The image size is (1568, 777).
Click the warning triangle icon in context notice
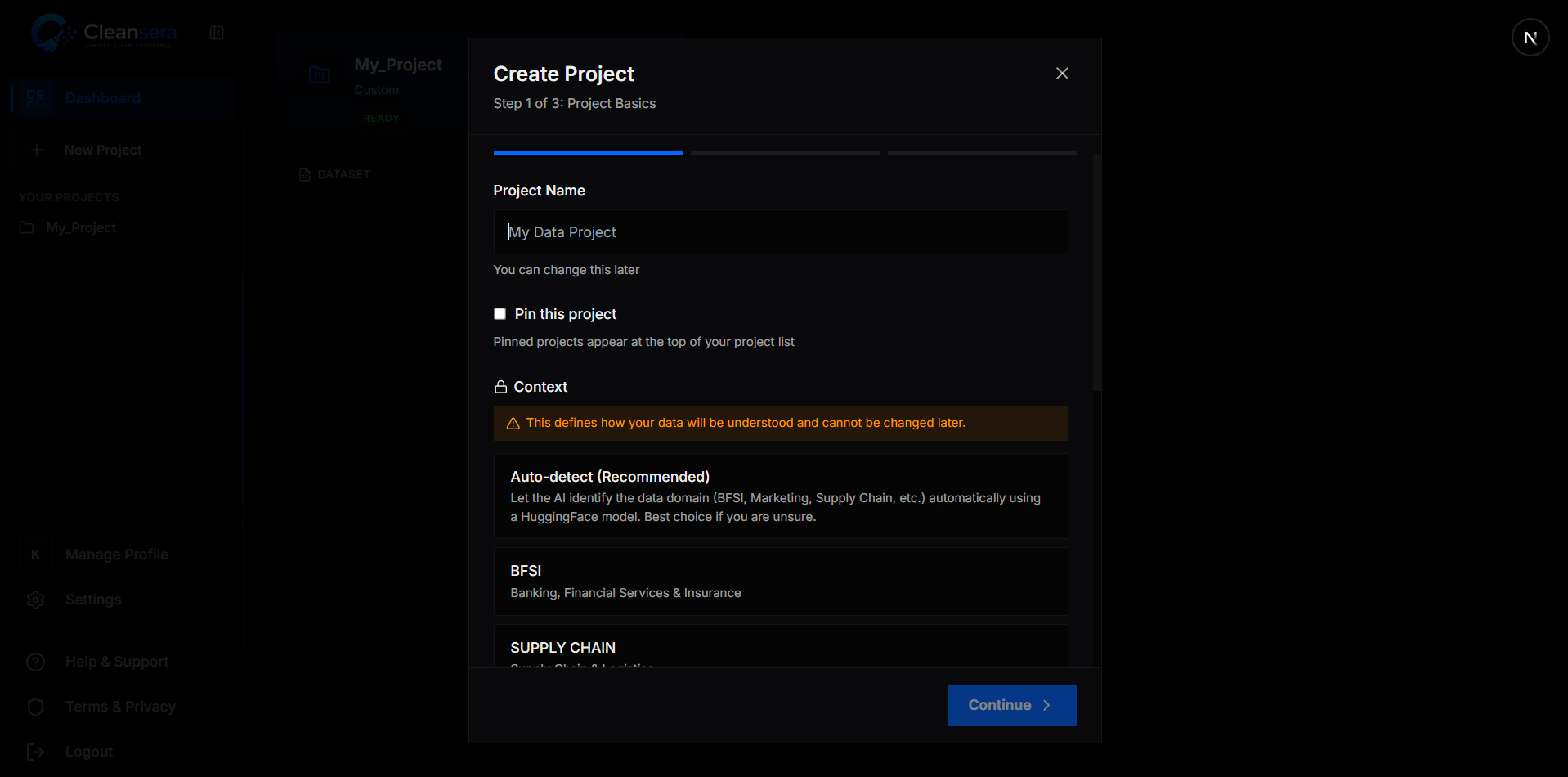(513, 424)
